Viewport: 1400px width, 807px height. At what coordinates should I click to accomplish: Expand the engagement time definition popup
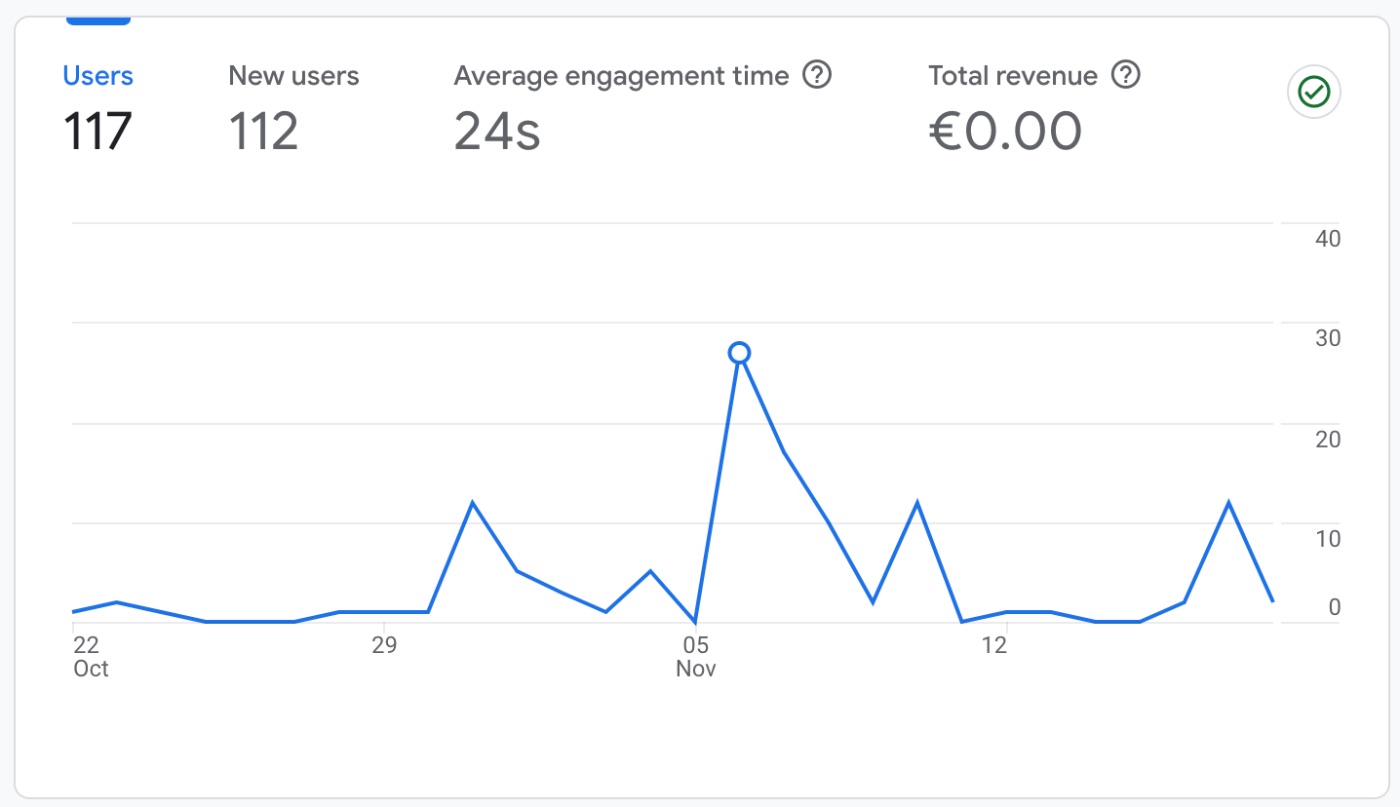pyautogui.click(x=816, y=75)
